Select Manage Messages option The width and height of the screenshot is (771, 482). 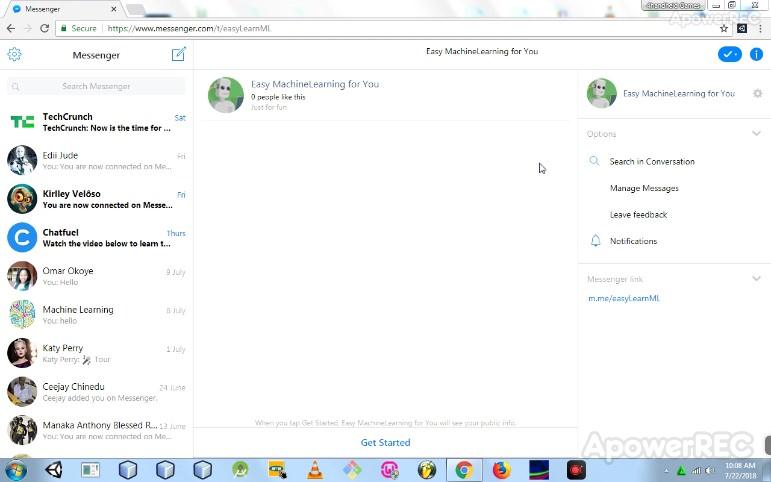[644, 188]
